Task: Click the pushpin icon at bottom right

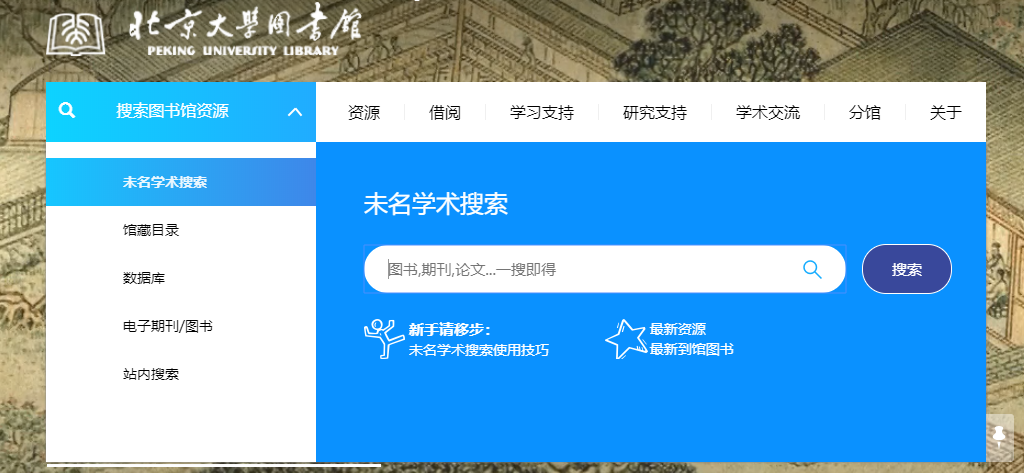Action: coord(999,436)
